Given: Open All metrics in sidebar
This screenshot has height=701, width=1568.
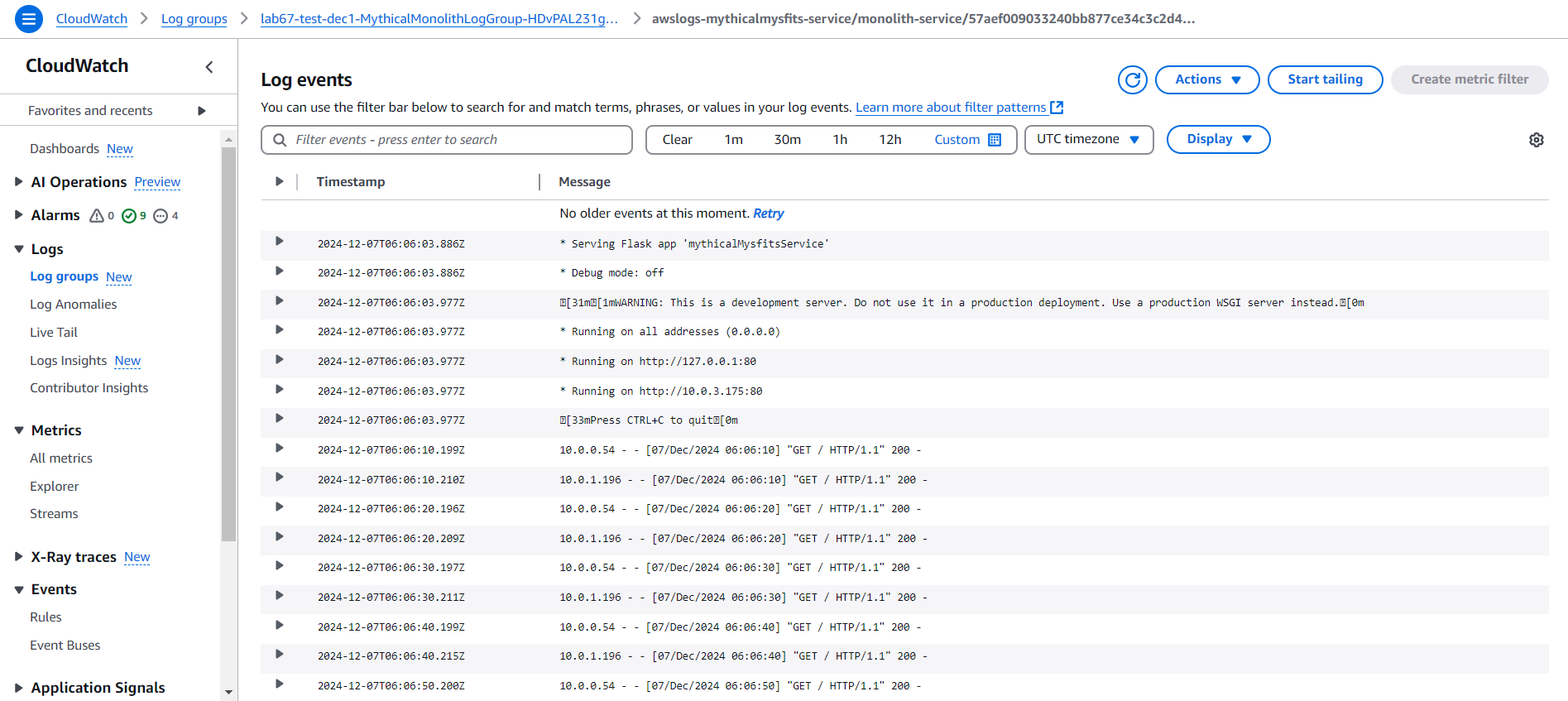Looking at the screenshot, I should point(61,459).
